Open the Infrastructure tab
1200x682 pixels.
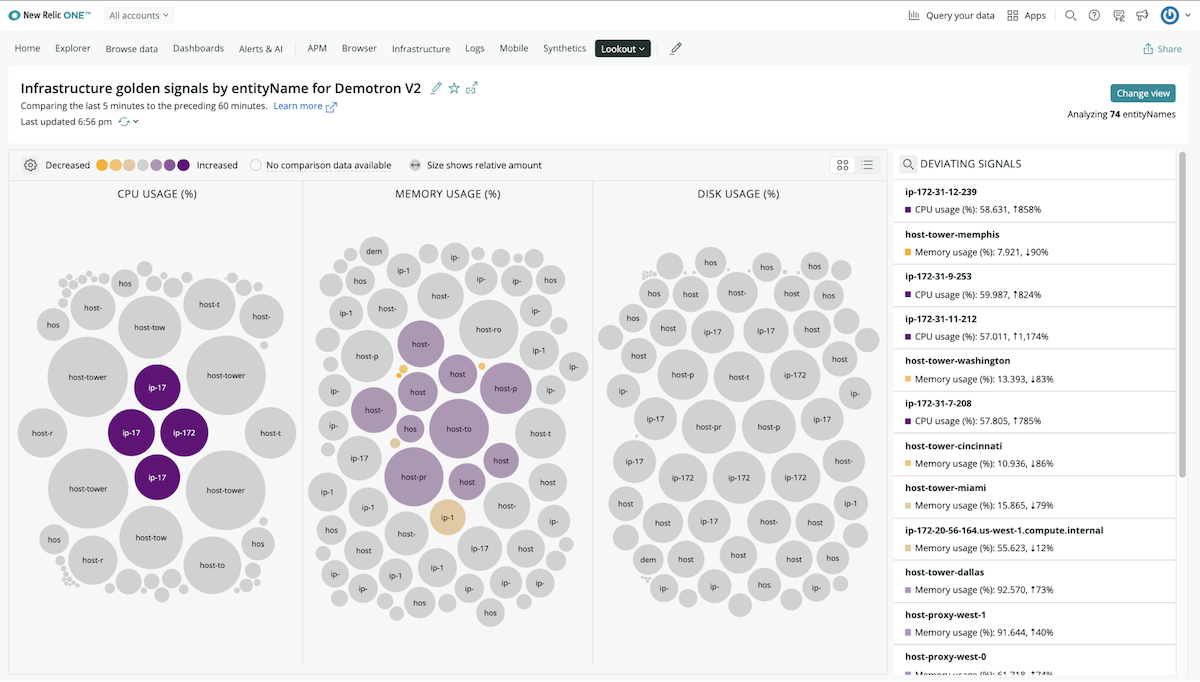coord(421,48)
